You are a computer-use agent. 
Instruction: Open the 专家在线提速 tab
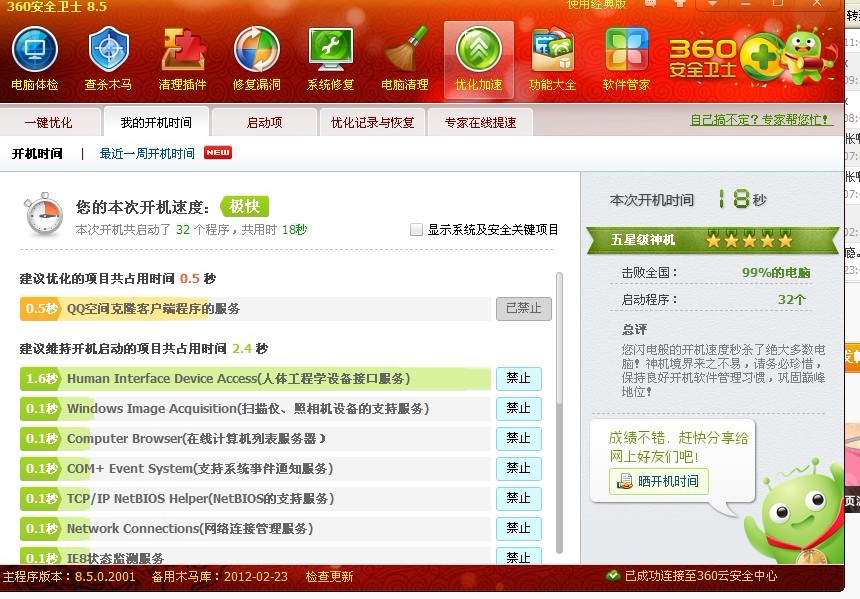(480, 122)
